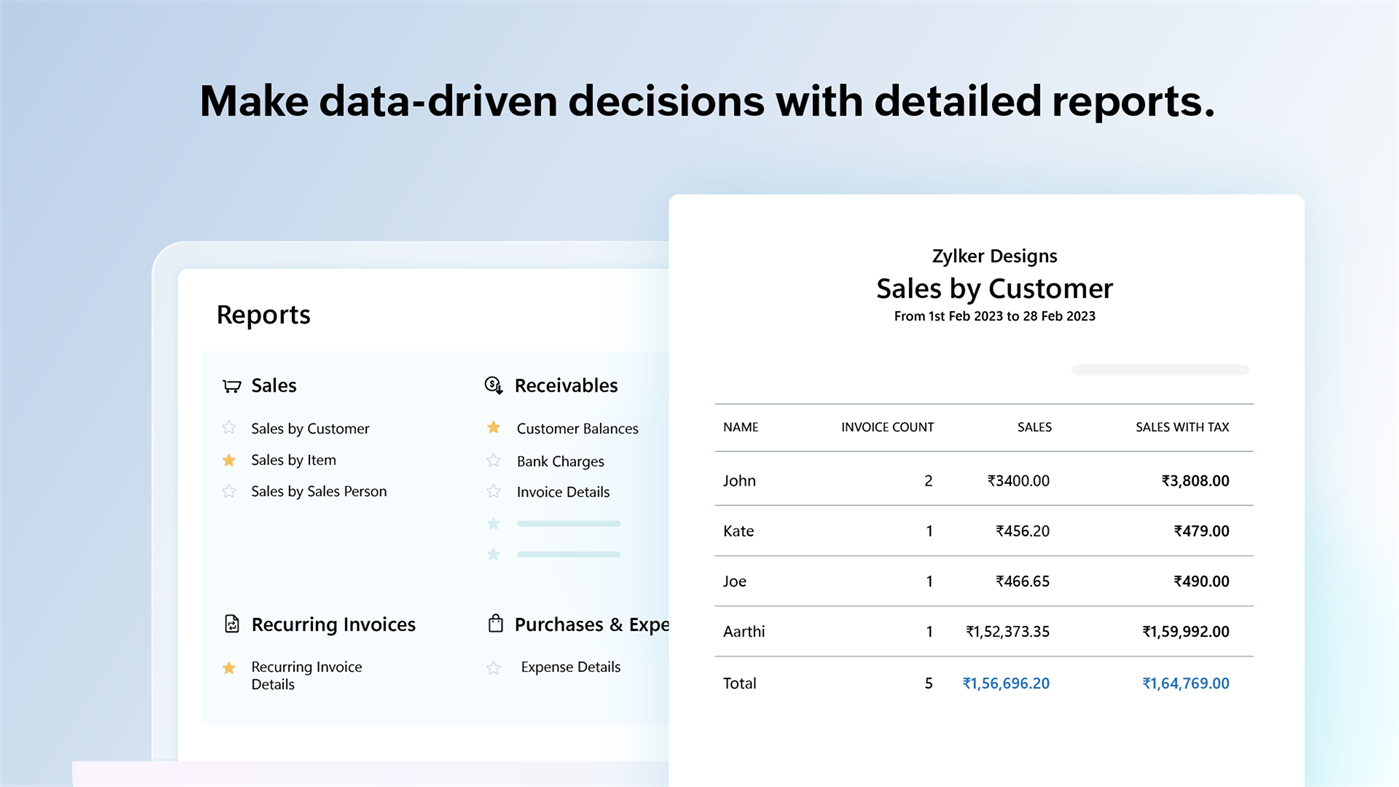Favorite the Bank Charges report star
Image resolution: width=1399 pixels, height=787 pixels.
(x=493, y=461)
